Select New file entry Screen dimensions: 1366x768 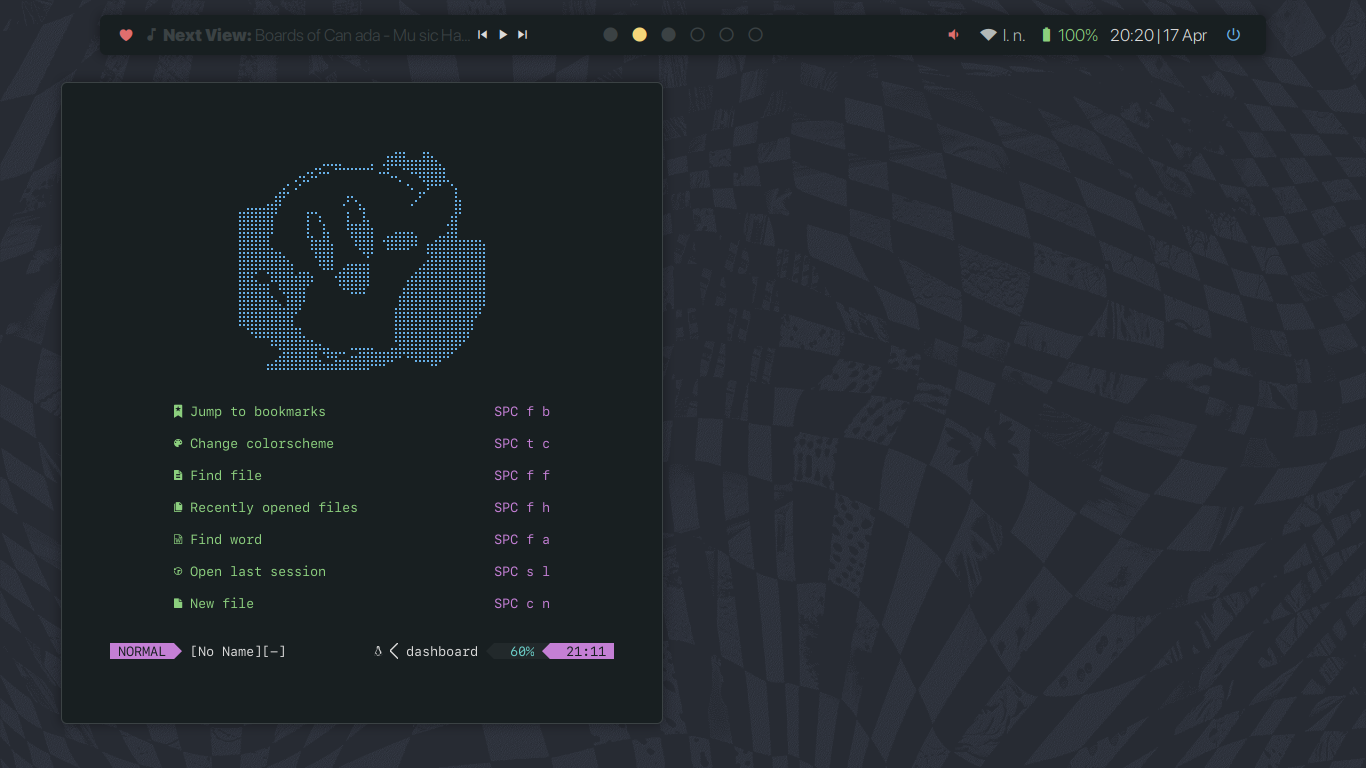tap(222, 603)
